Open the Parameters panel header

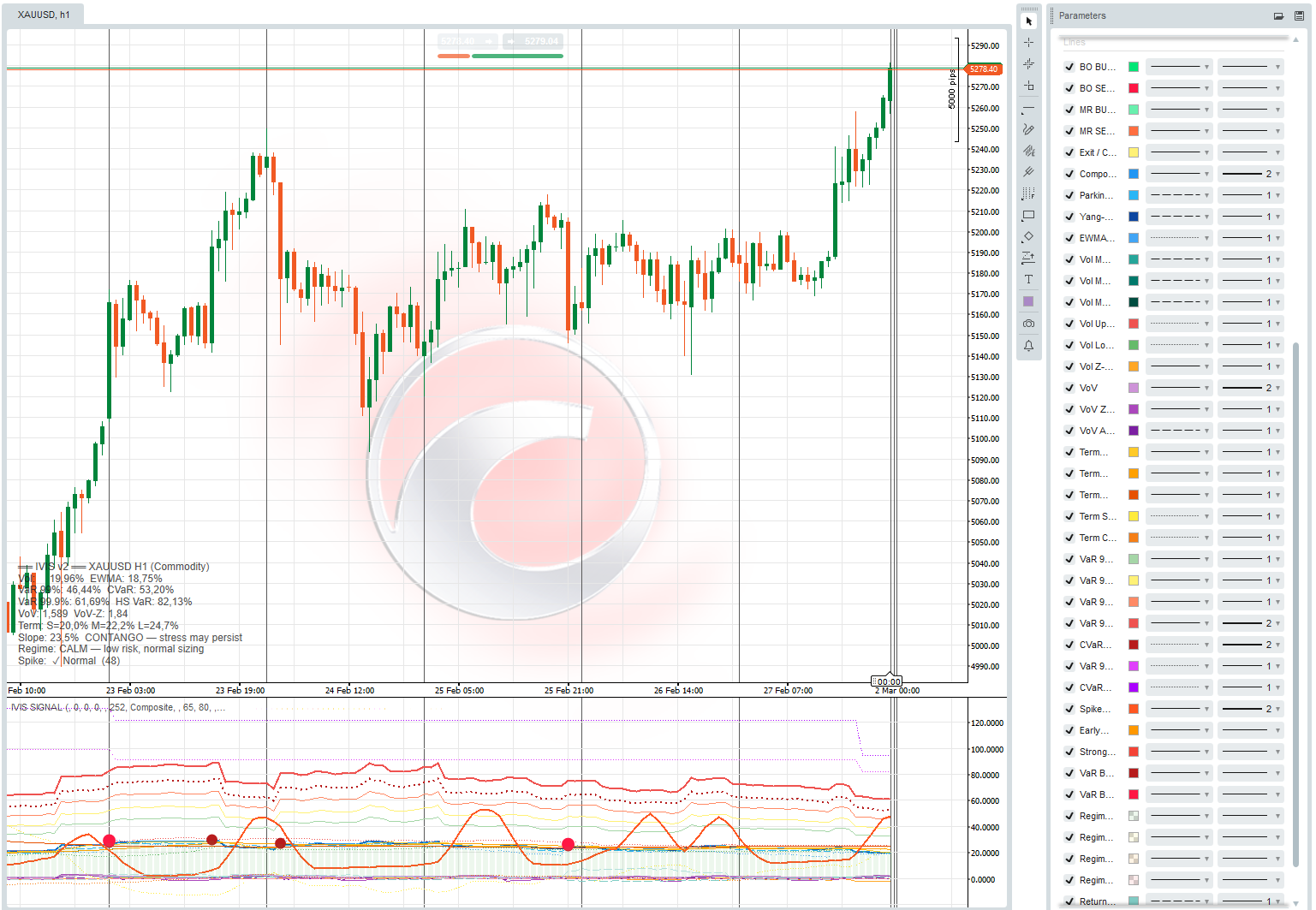coord(1081,15)
